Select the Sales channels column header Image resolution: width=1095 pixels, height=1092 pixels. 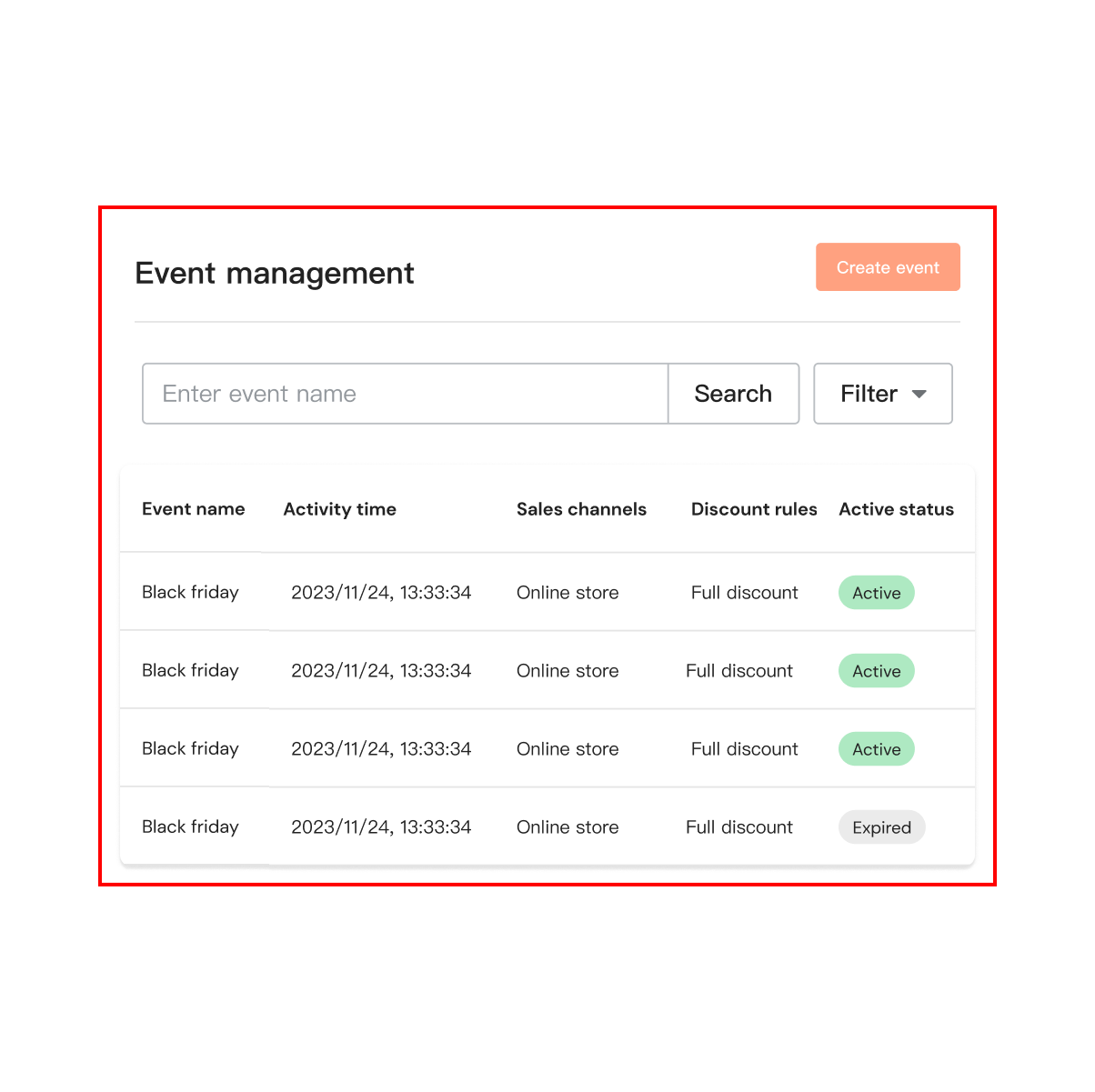[581, 509]
